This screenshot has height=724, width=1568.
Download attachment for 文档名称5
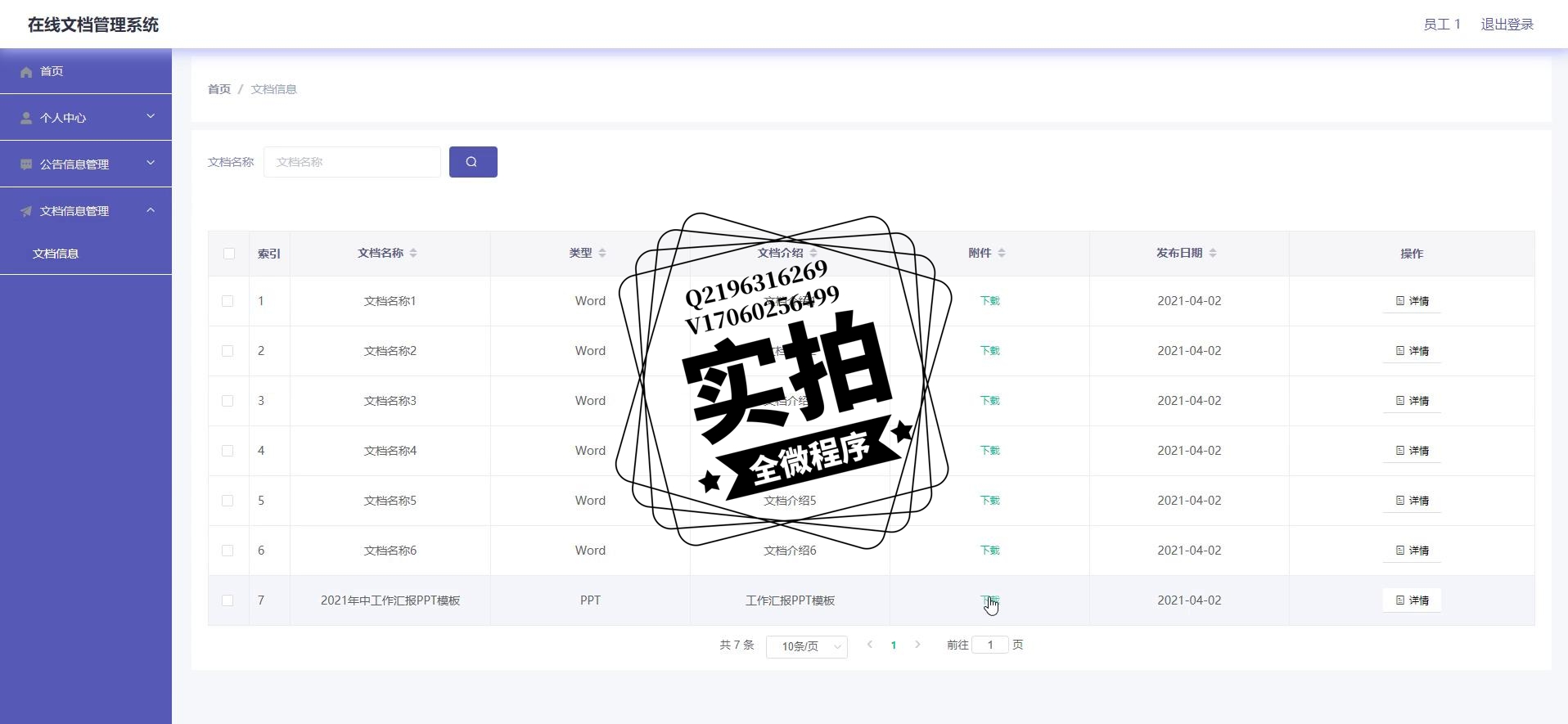click(989, 501)
